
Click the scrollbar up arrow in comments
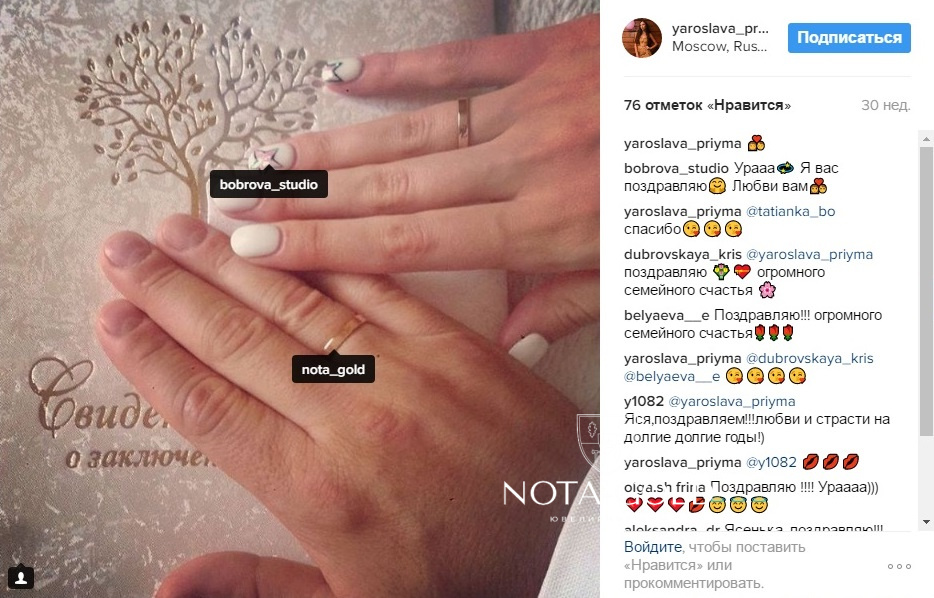(x=926, y=139)
